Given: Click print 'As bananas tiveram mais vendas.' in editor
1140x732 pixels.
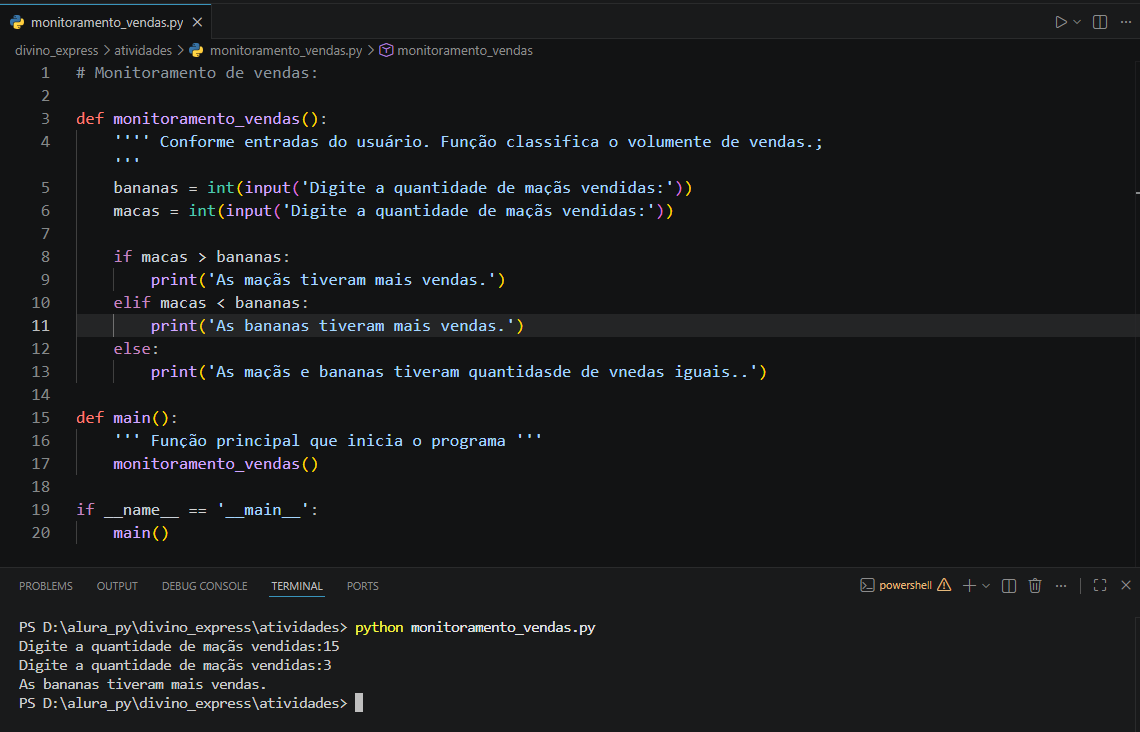Looking at the screenshot, I should click(x=337, y=326).
